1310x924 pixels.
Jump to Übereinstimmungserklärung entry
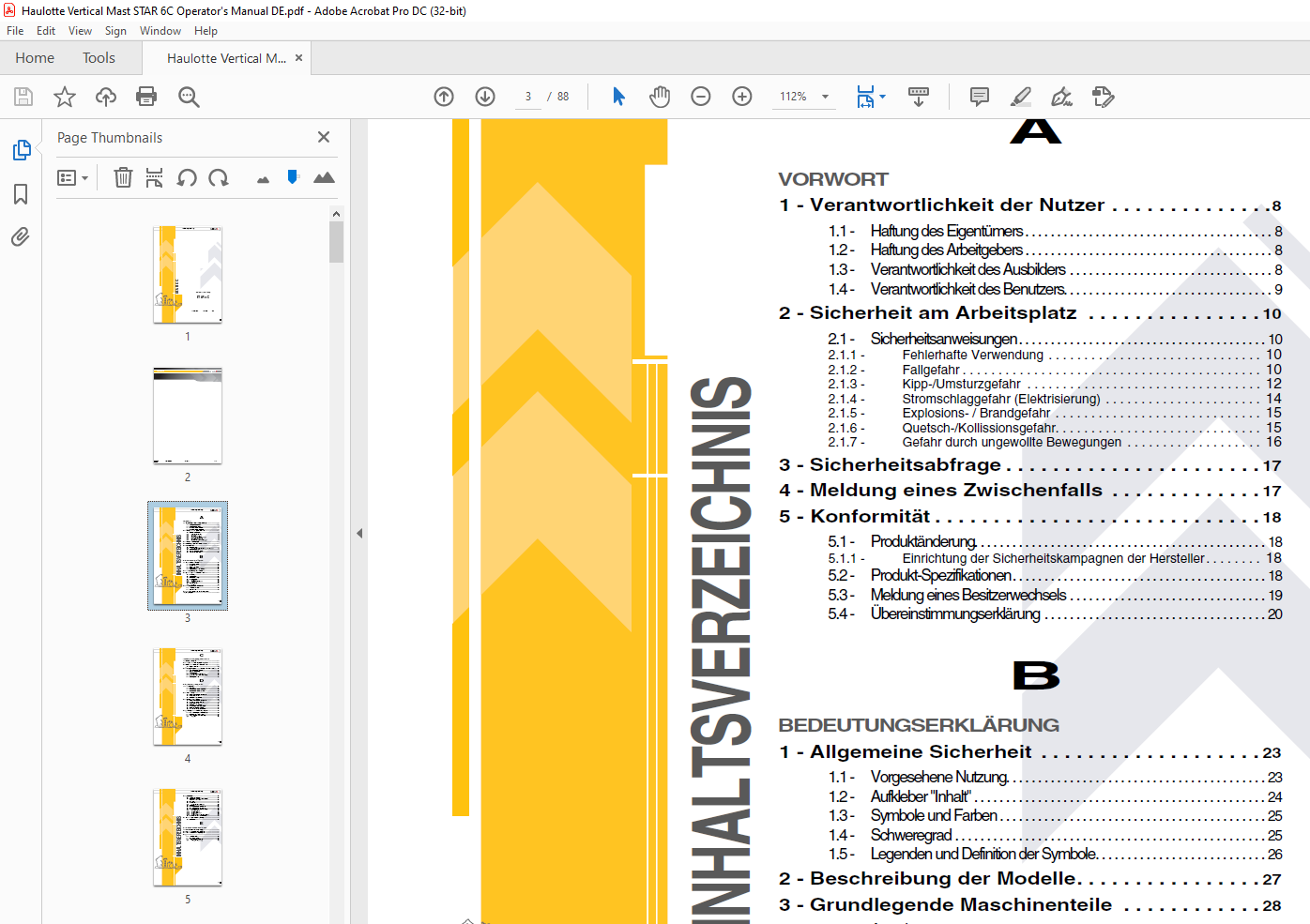click(1055, 614)
